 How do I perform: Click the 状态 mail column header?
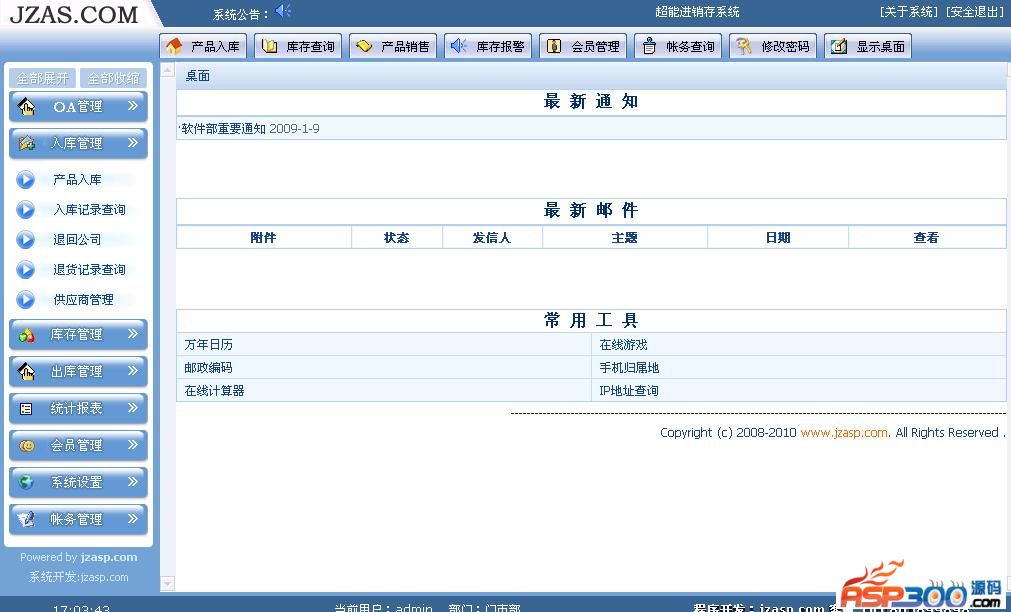(x=397, y=237)
